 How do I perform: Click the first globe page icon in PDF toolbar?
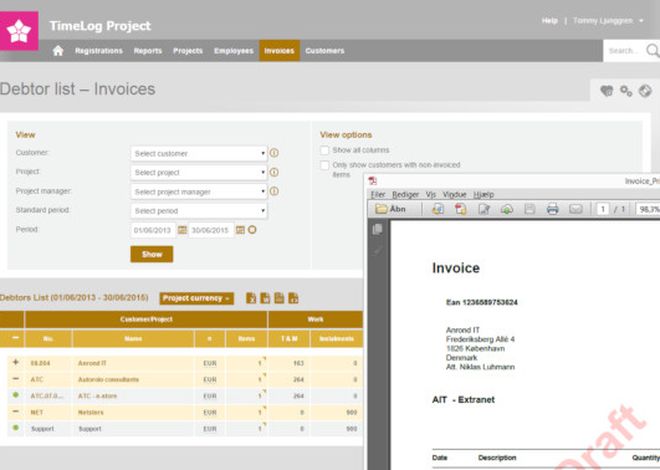click(x=438, y=209)
